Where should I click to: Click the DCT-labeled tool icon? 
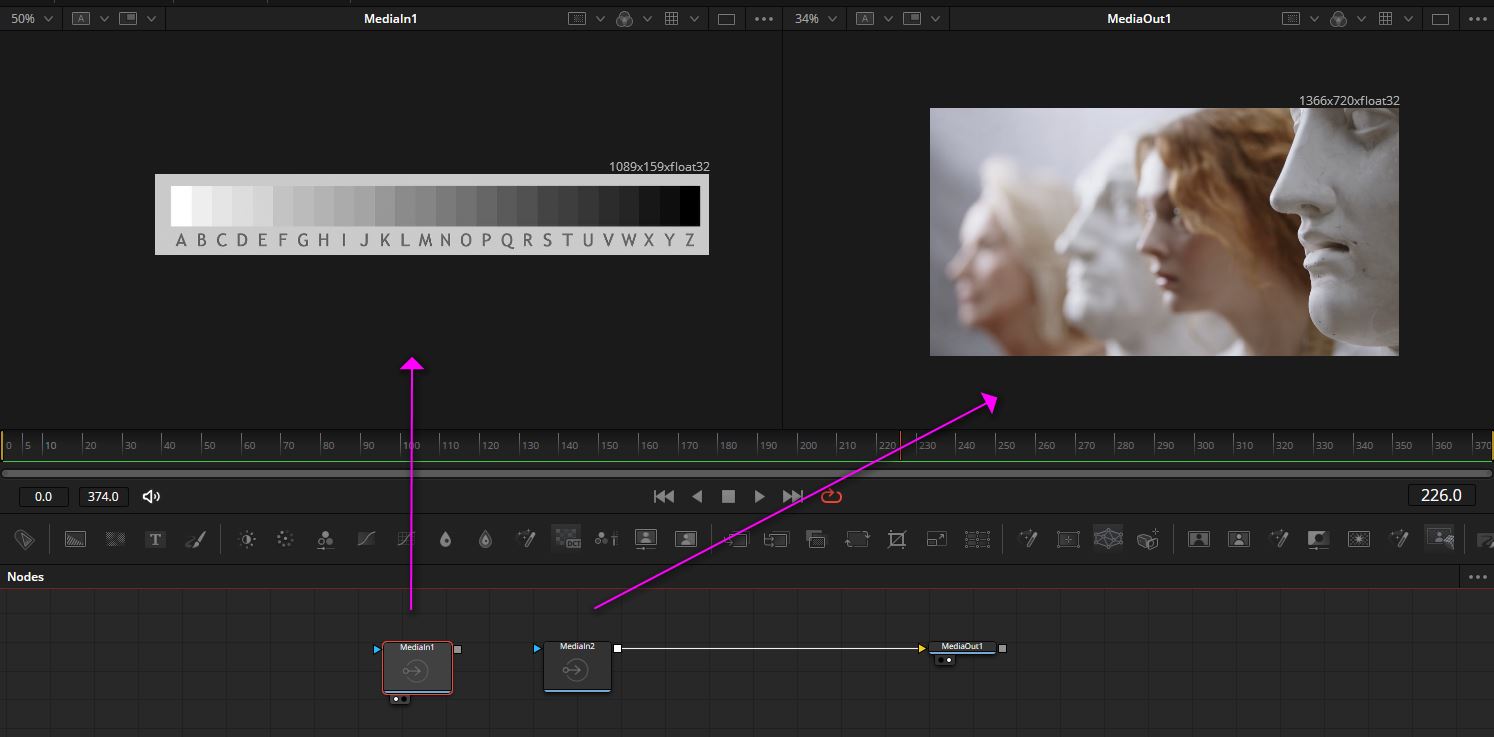point(566,539)
